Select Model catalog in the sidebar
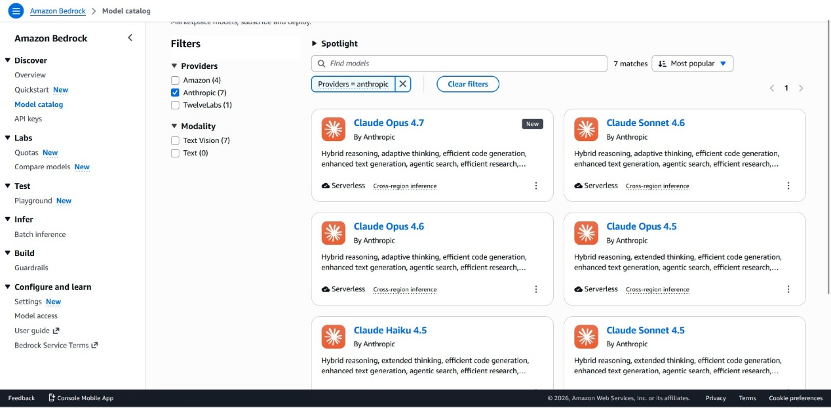 [39, 104]
